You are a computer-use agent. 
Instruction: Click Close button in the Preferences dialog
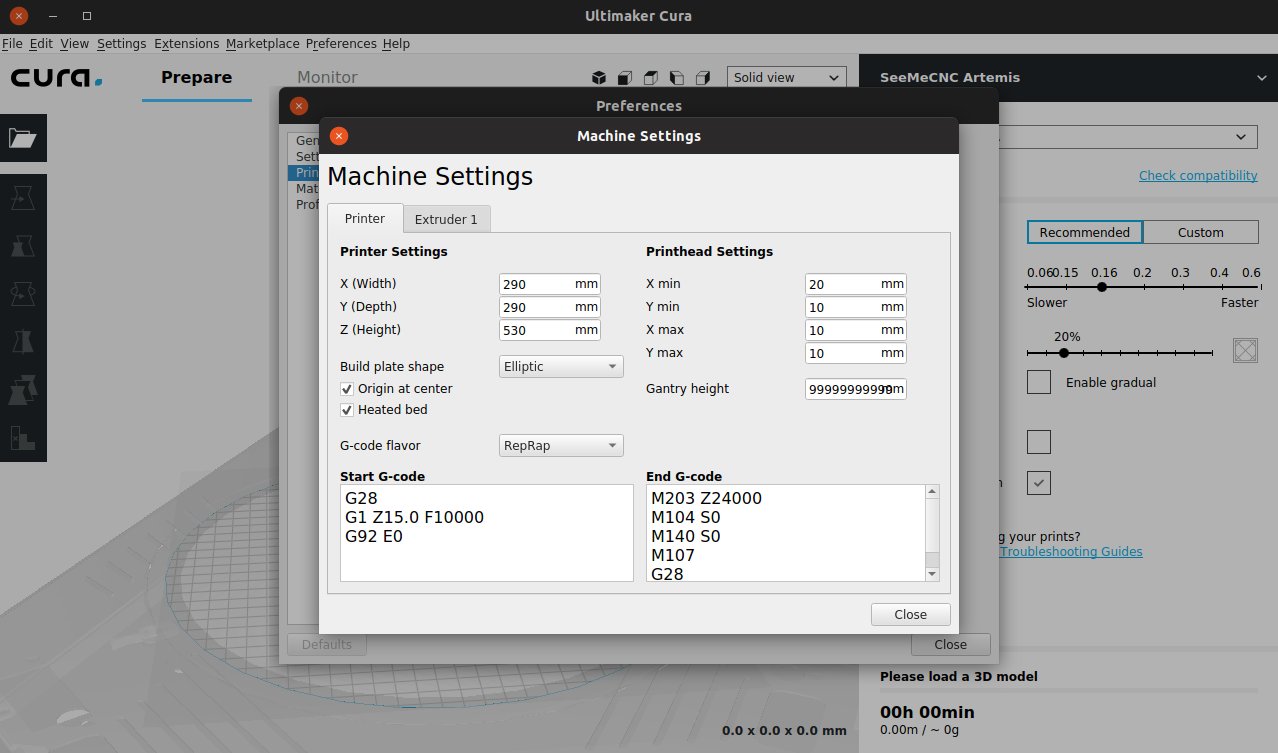tap(950, 645)
